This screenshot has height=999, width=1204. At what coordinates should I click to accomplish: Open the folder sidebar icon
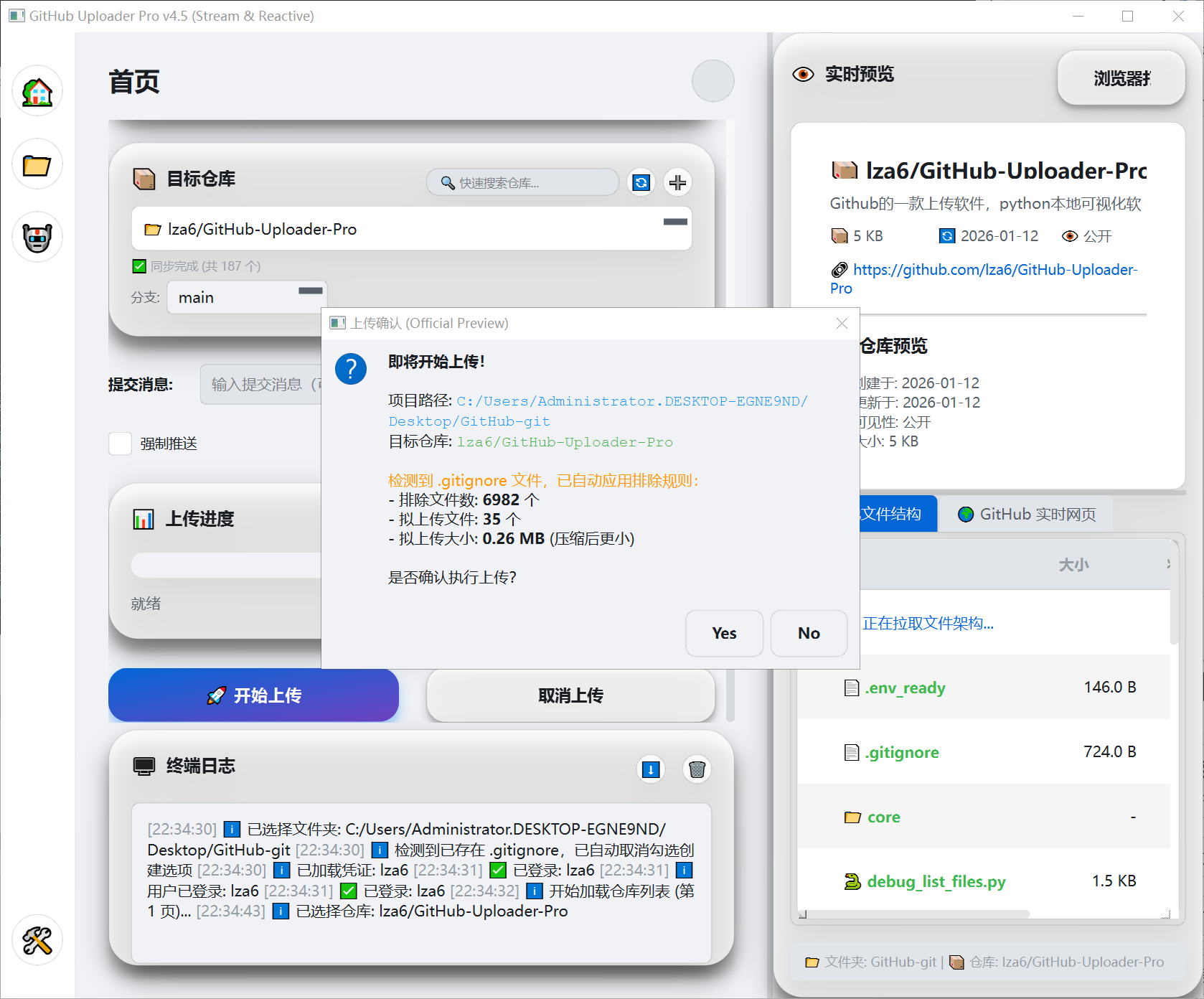pos(37,164)
